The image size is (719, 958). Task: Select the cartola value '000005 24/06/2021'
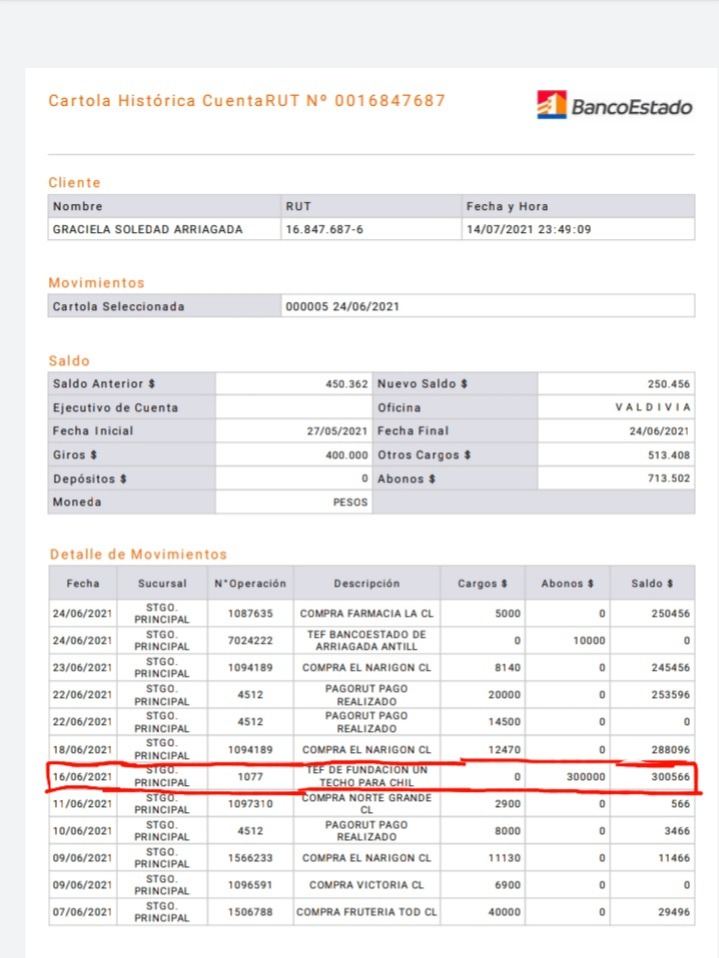342,306
